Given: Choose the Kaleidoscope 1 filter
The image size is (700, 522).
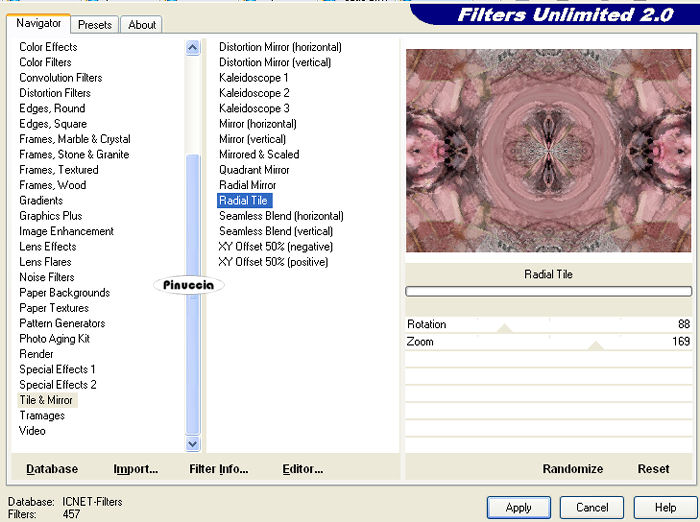Looking at the screenshot, I should [x=254, y=78].
